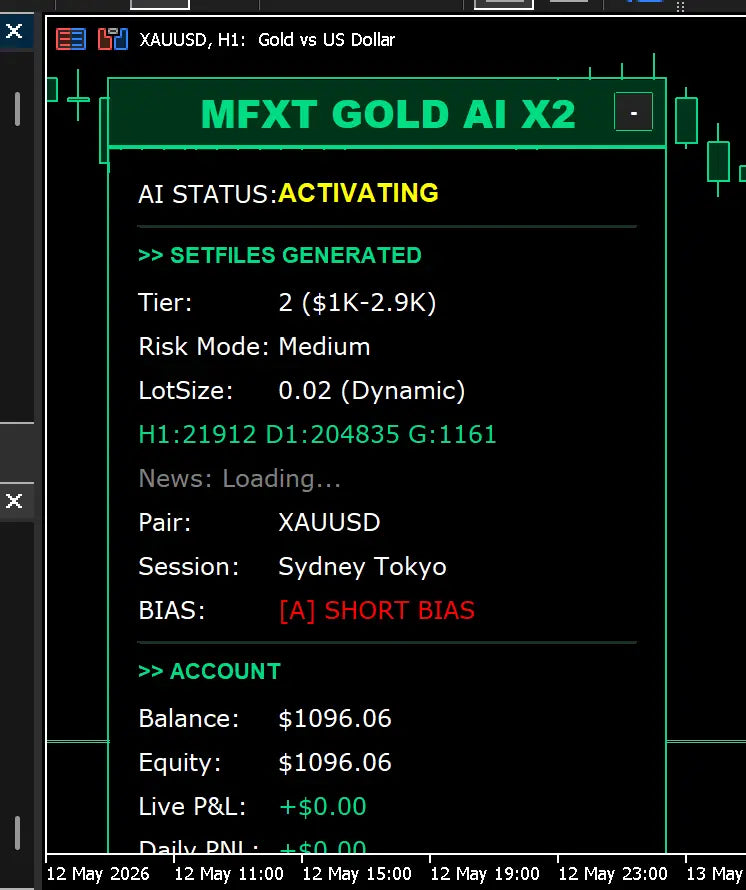The width and height of the screenshot is (746, 890).
Task: Click the Pair value XAUUSD
Action: [x=329, y=522]
